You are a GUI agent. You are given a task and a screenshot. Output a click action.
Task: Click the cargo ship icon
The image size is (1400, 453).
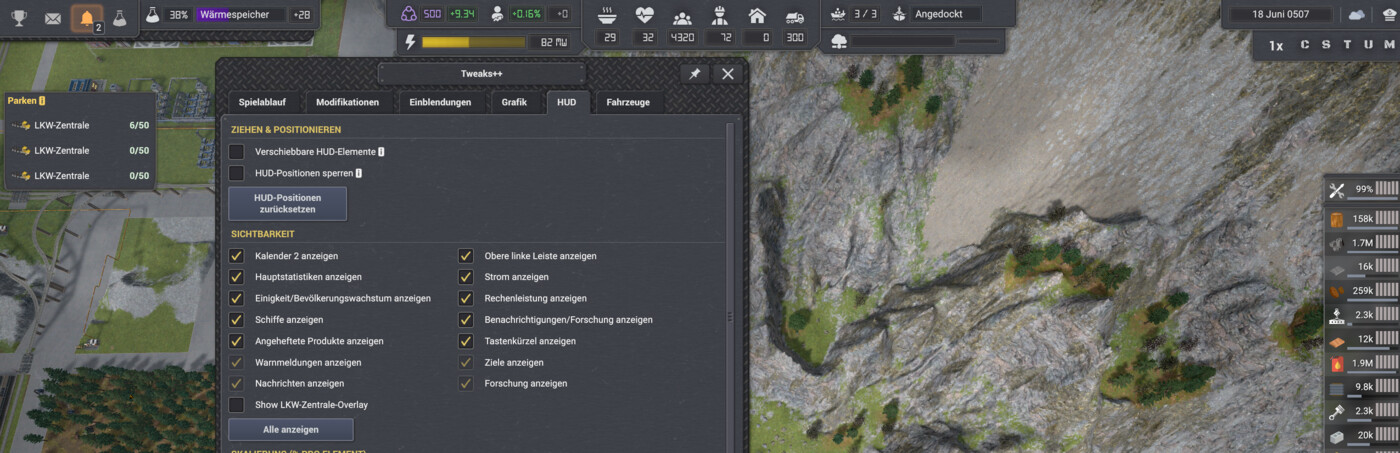(839, 14)
